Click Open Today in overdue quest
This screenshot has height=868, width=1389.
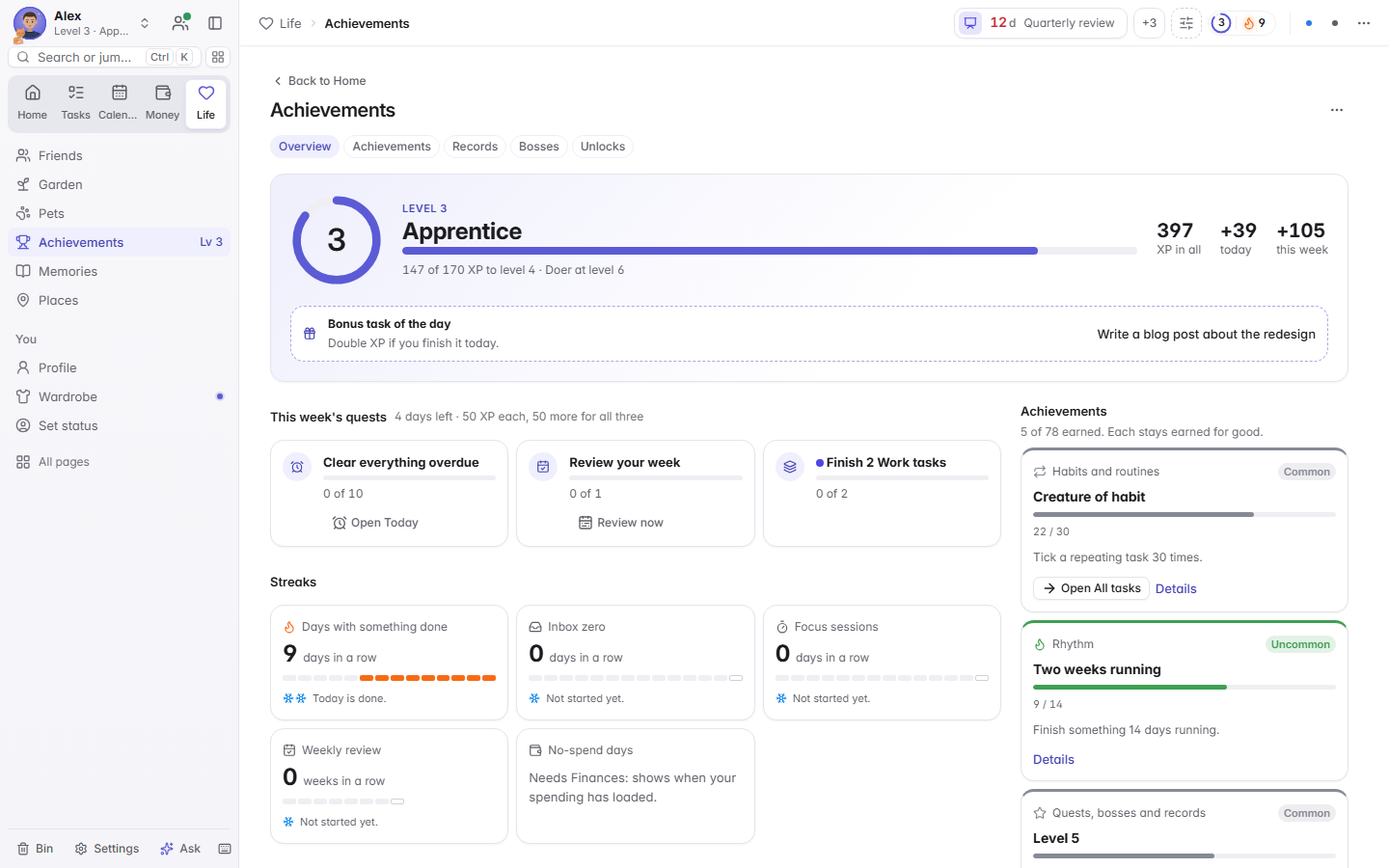[x=375, y=523]
